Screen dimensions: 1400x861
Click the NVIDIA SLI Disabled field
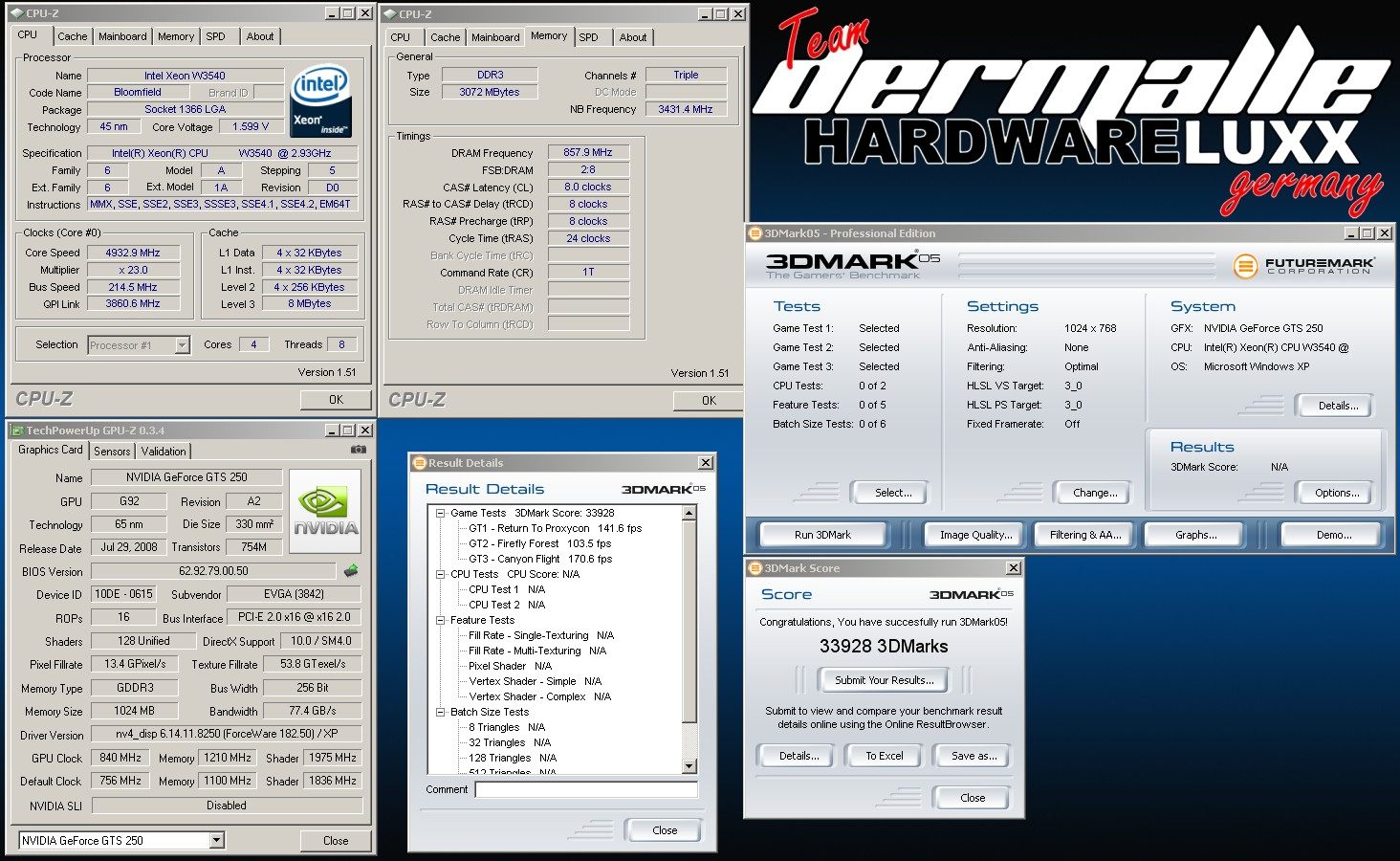pyautogui.click(x=227, y=806)
